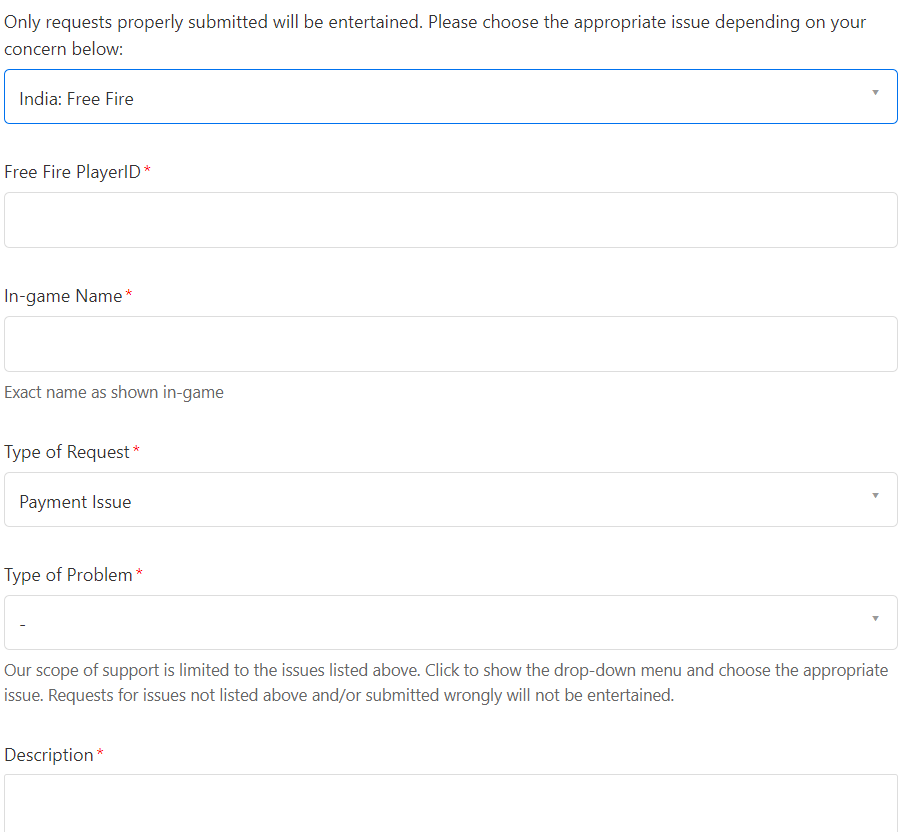
Task: Click the Free Fire PlayerID label
Action: coord(72,172)
